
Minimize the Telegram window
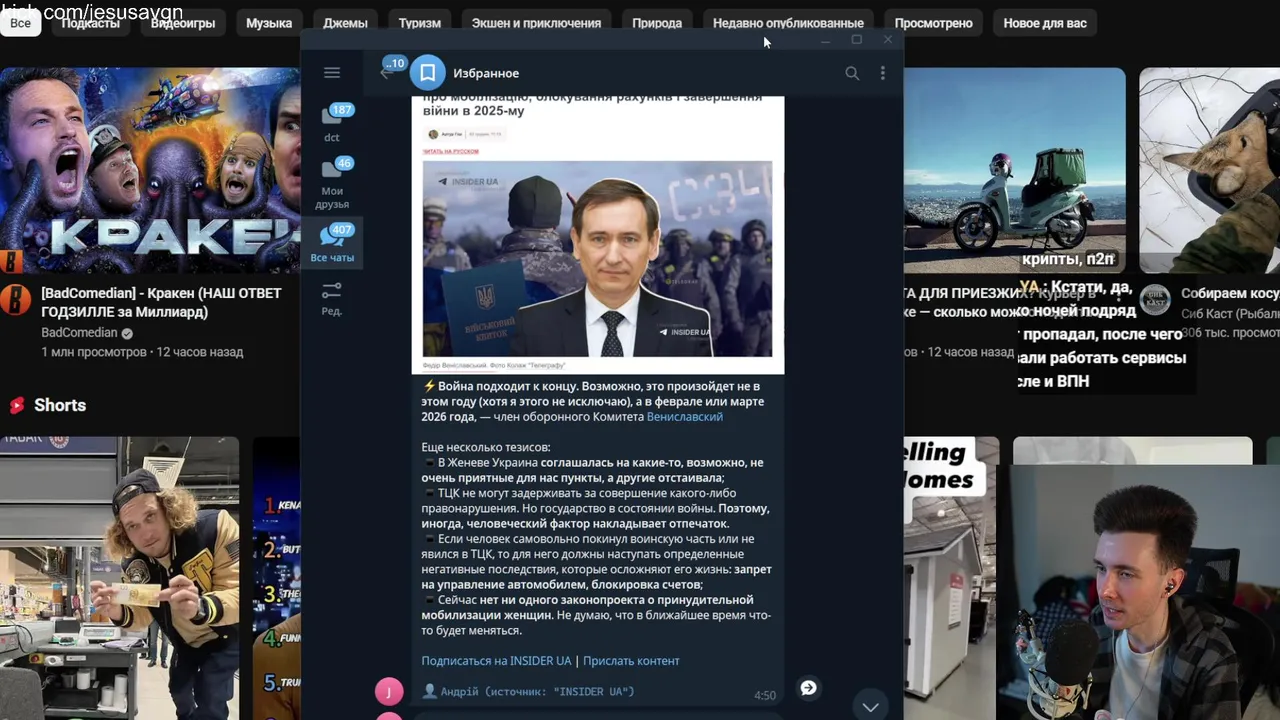(826, 40)
